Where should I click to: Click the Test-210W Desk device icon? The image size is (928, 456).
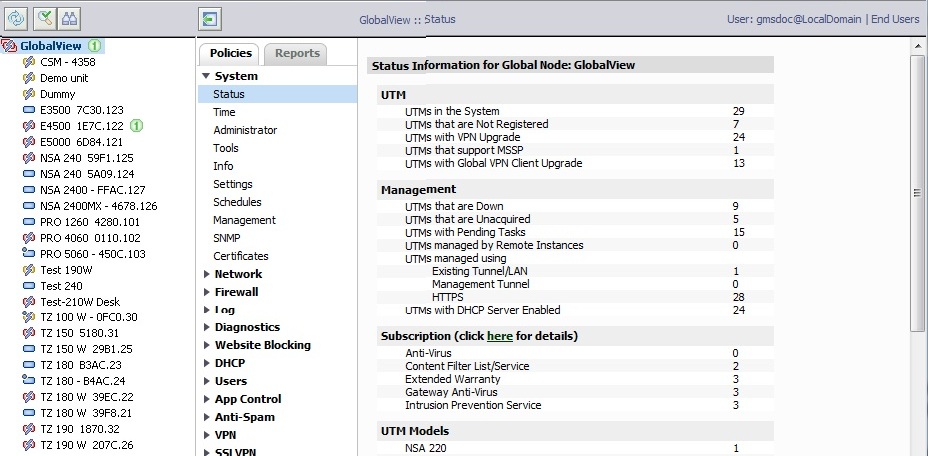tap(29, 301)
